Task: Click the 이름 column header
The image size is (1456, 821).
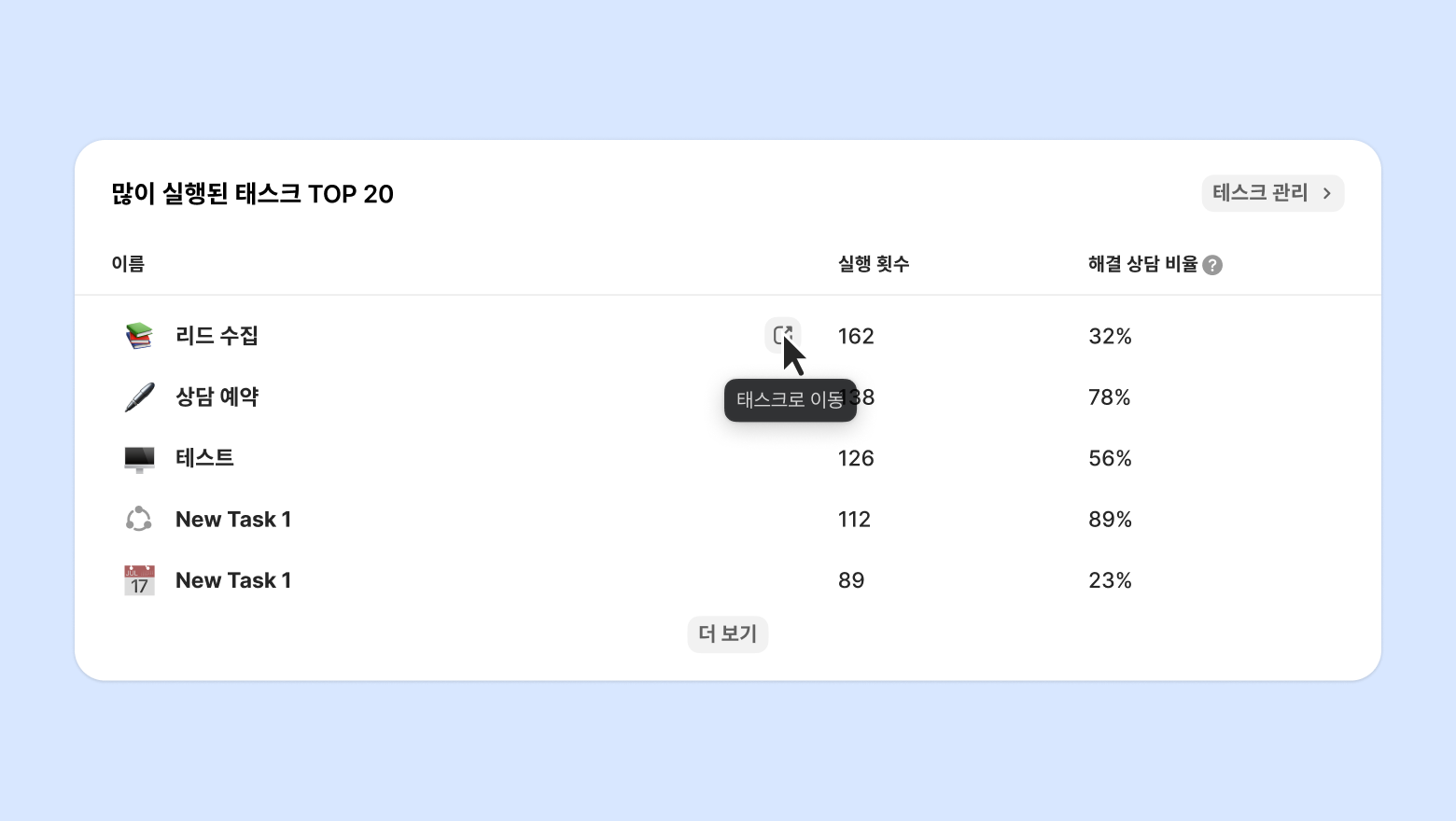Action: pos(128,264)
